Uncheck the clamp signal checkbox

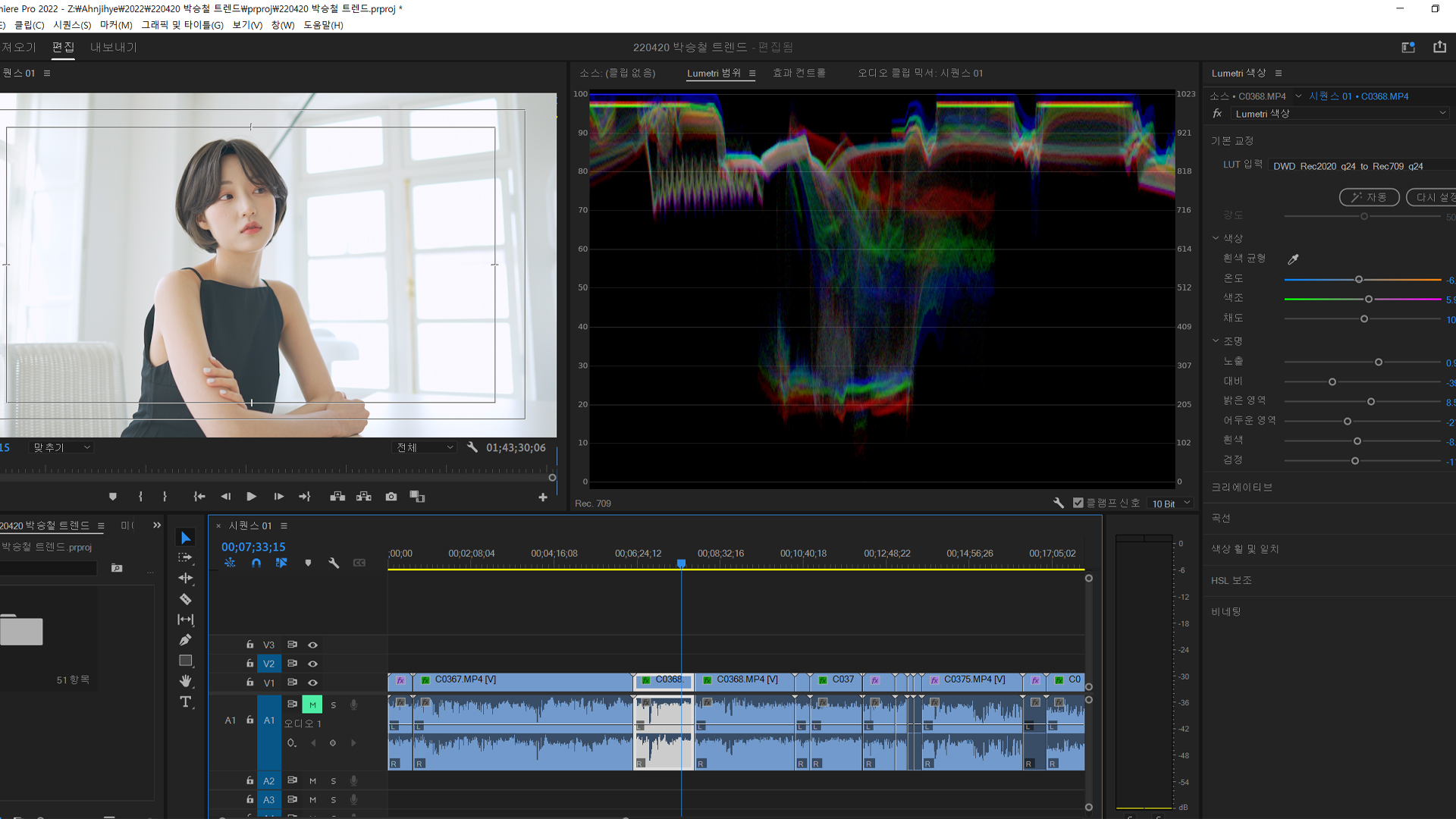[1078, 504]
